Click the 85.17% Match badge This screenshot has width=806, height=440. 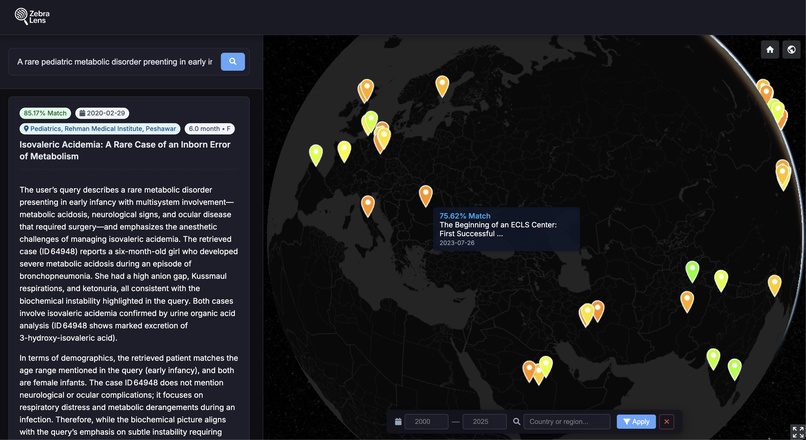45,113
